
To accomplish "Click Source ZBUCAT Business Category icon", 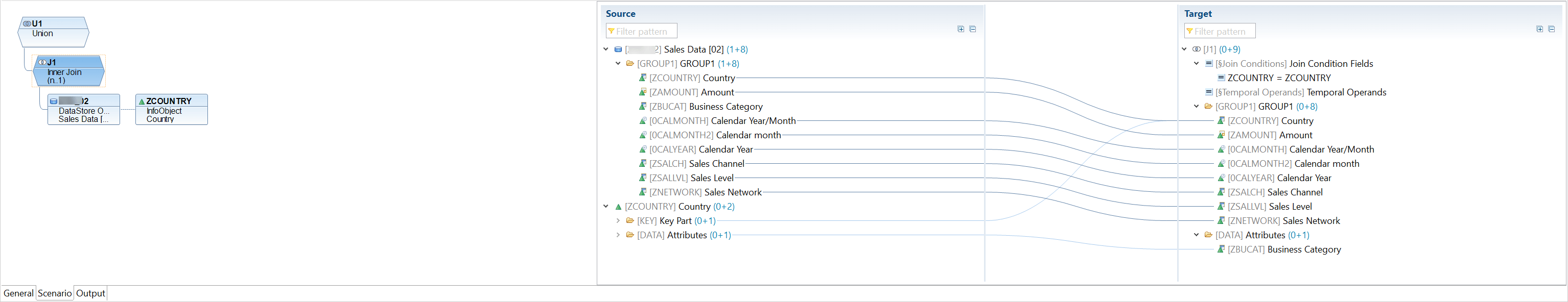I will [642, 106].
